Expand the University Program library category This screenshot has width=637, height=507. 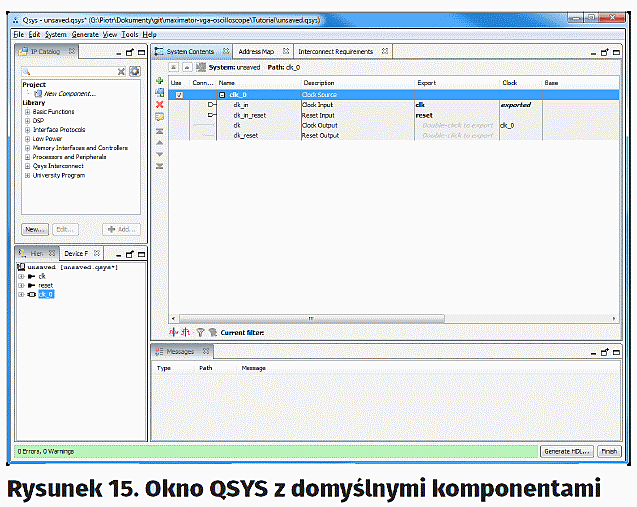[27, 175]
